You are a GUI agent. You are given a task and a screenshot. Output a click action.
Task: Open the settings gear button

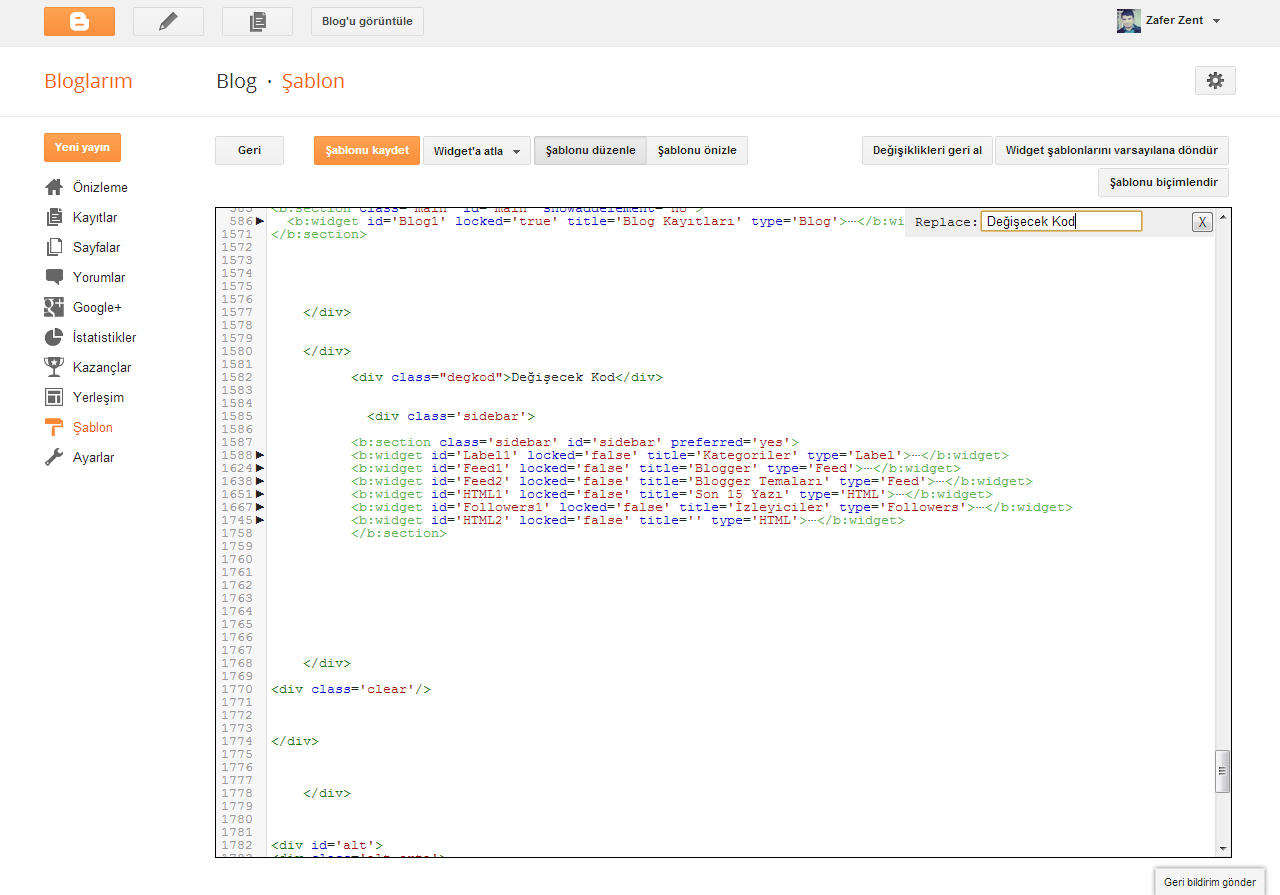pos(1215,81)
